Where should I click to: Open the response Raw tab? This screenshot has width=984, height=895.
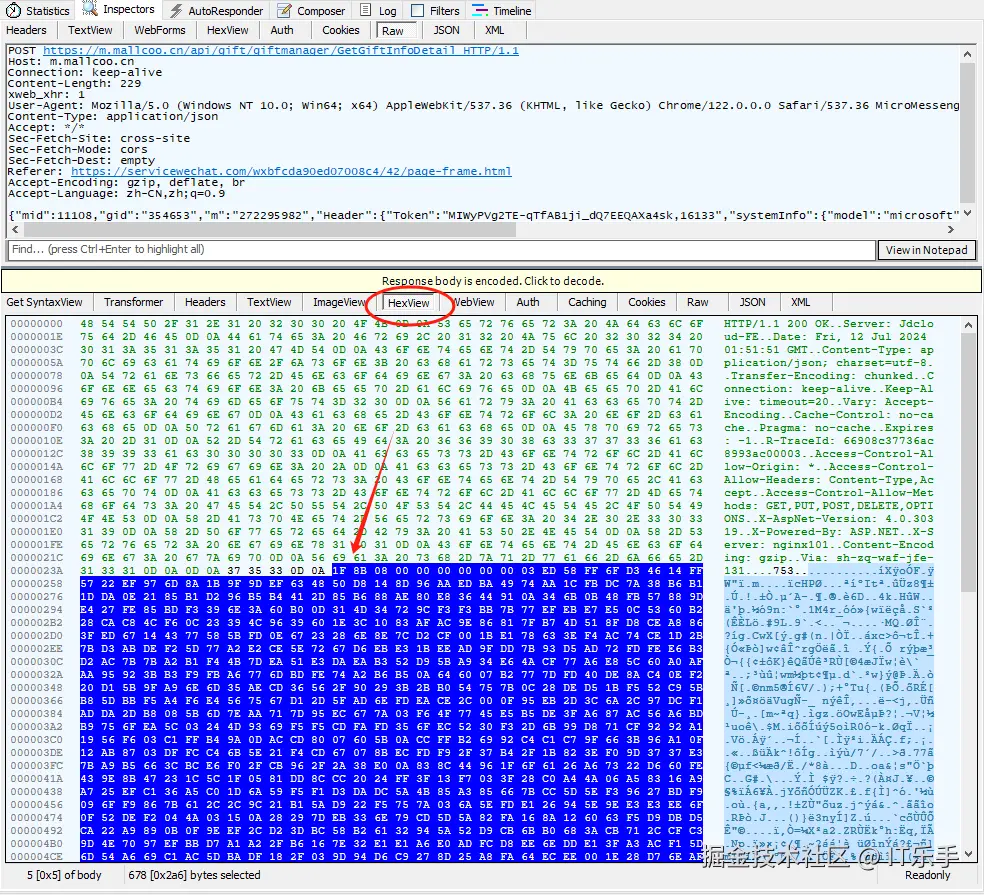tap(697, 303)
